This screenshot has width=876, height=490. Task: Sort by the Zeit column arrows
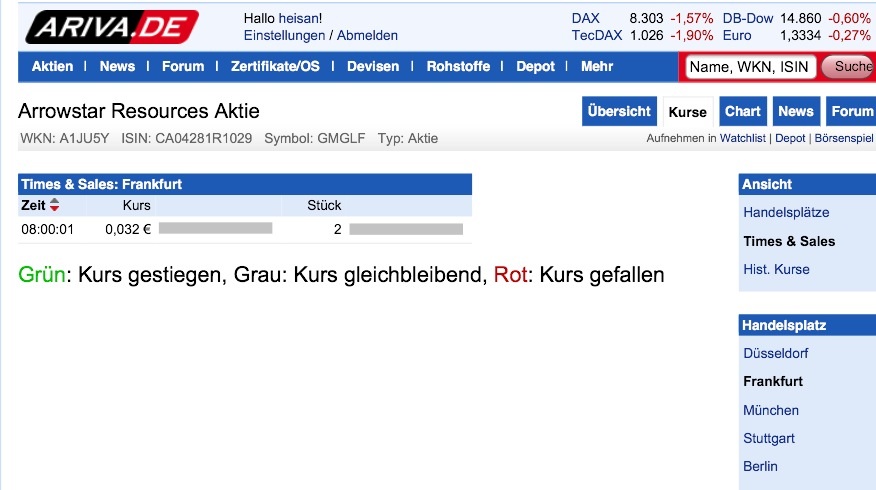(54, 205)
